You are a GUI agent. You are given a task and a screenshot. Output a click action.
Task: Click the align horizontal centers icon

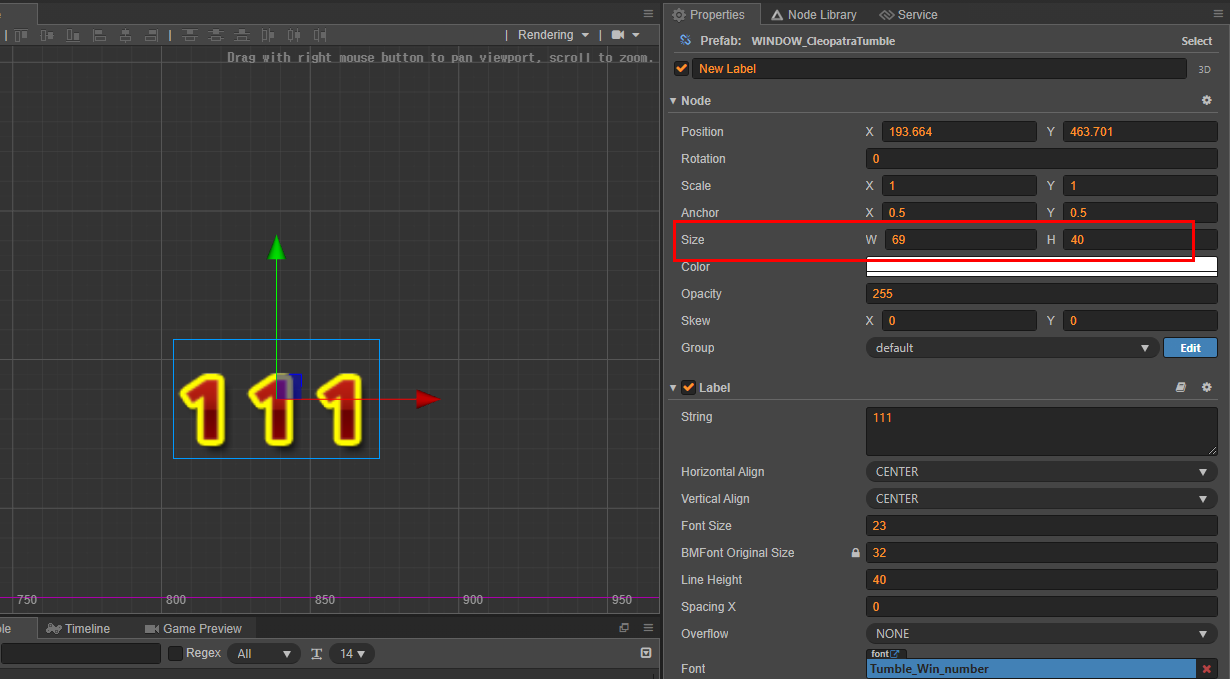click(x=125, y=35)
